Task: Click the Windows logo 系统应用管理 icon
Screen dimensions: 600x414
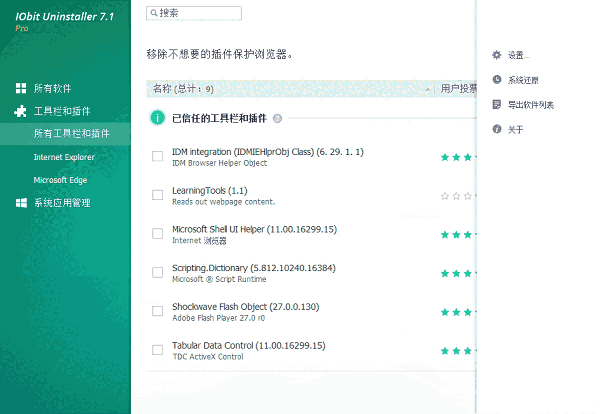Action: [21, 203]
